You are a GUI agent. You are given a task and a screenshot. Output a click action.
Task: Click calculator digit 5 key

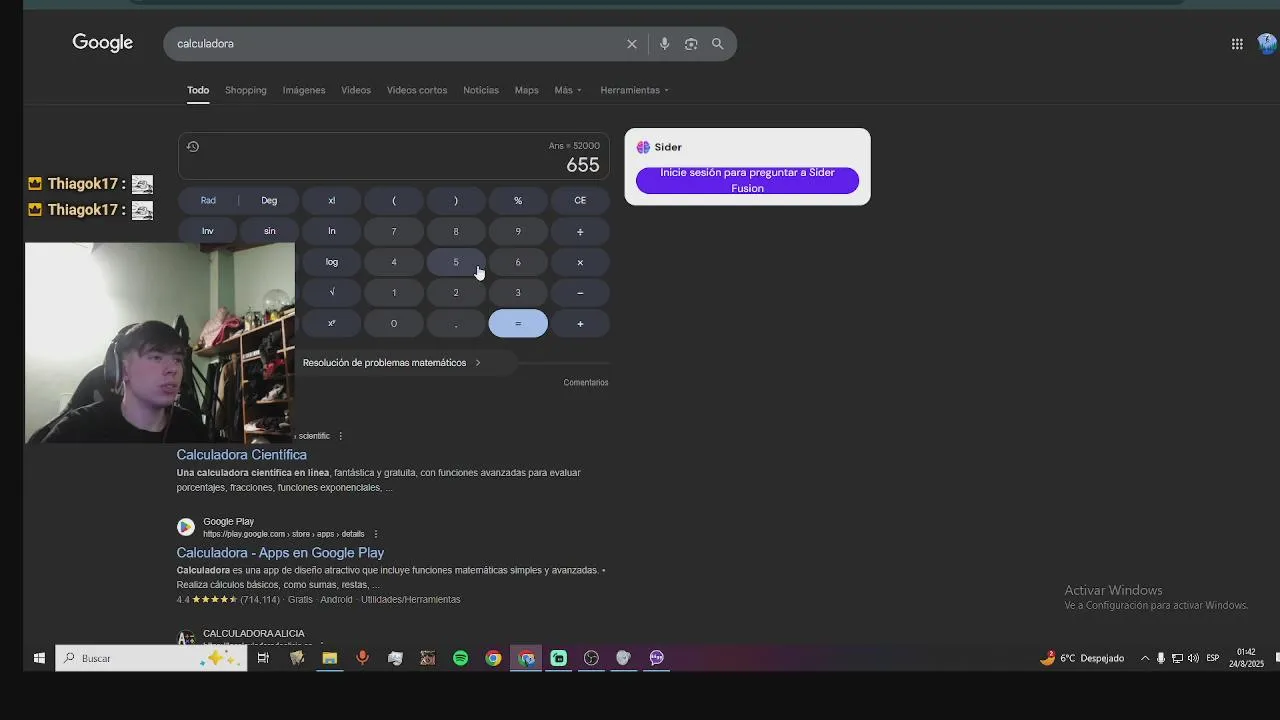point(456,262)
